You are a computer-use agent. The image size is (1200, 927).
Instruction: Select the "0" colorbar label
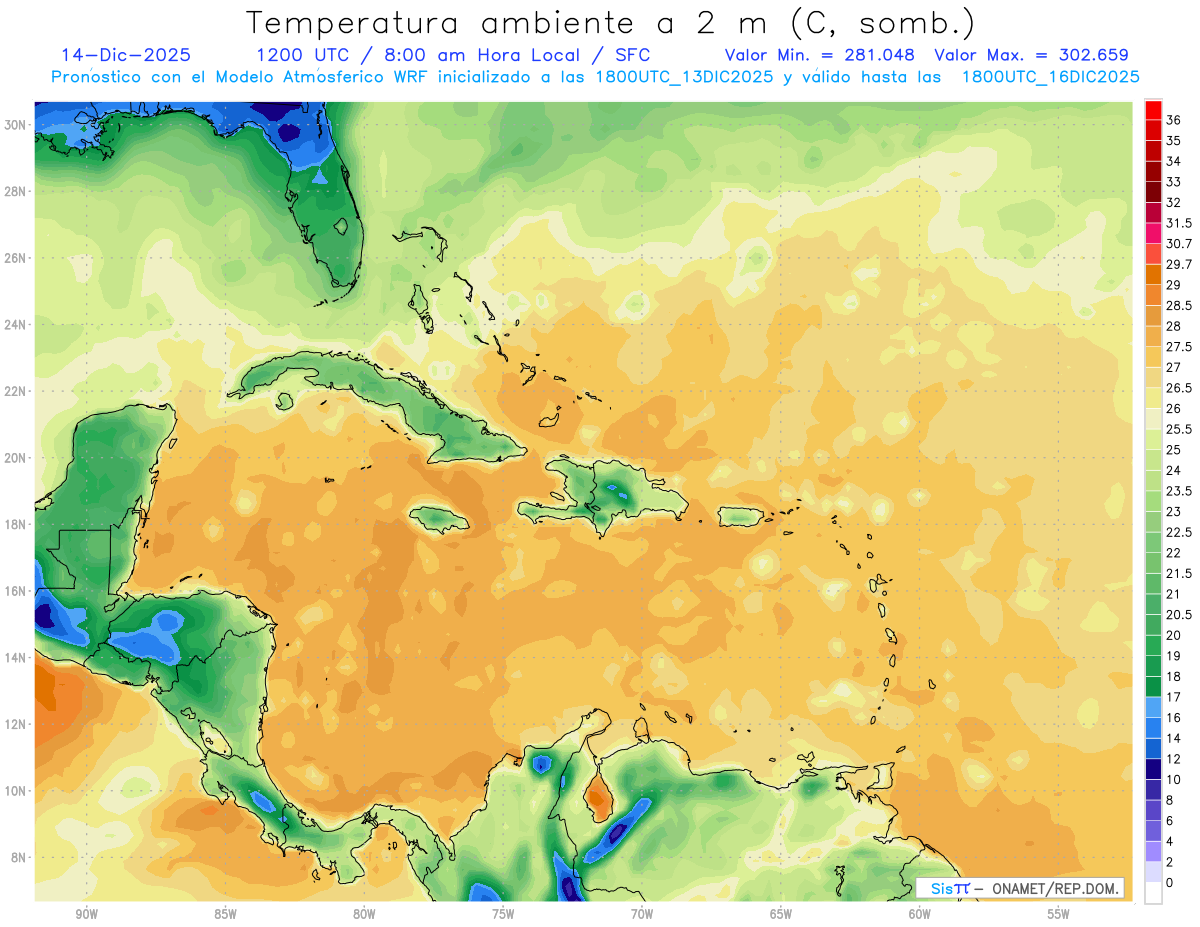pos(1170,882)
